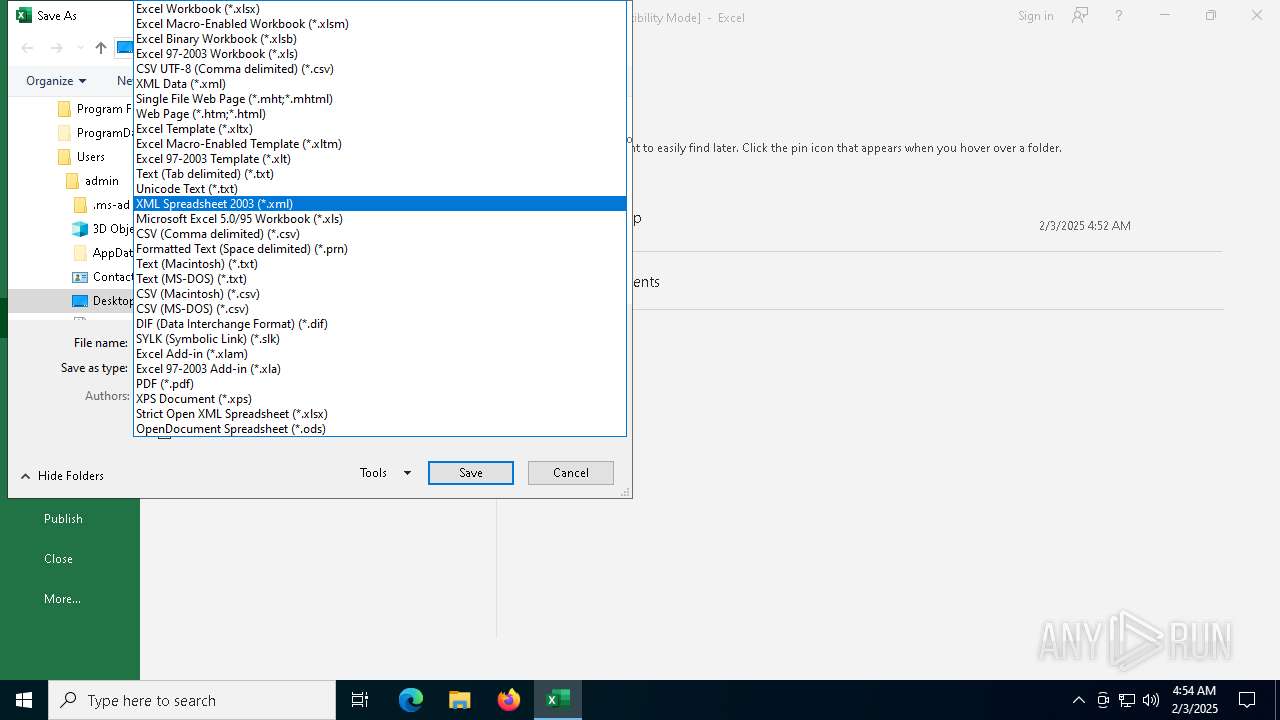Select Unicode Text (*.txt) format
This screenshot has height=720, width=1280.
coord(380,189)
